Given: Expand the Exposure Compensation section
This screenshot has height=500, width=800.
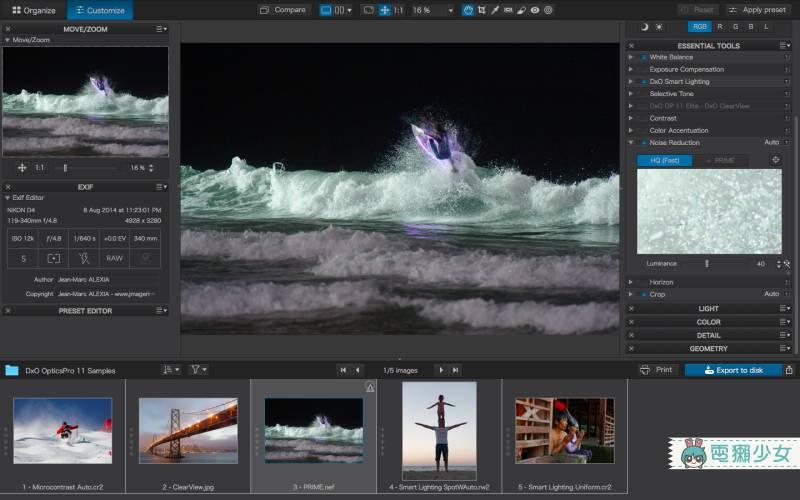Looking at the screenshot, I should [631, 70].
